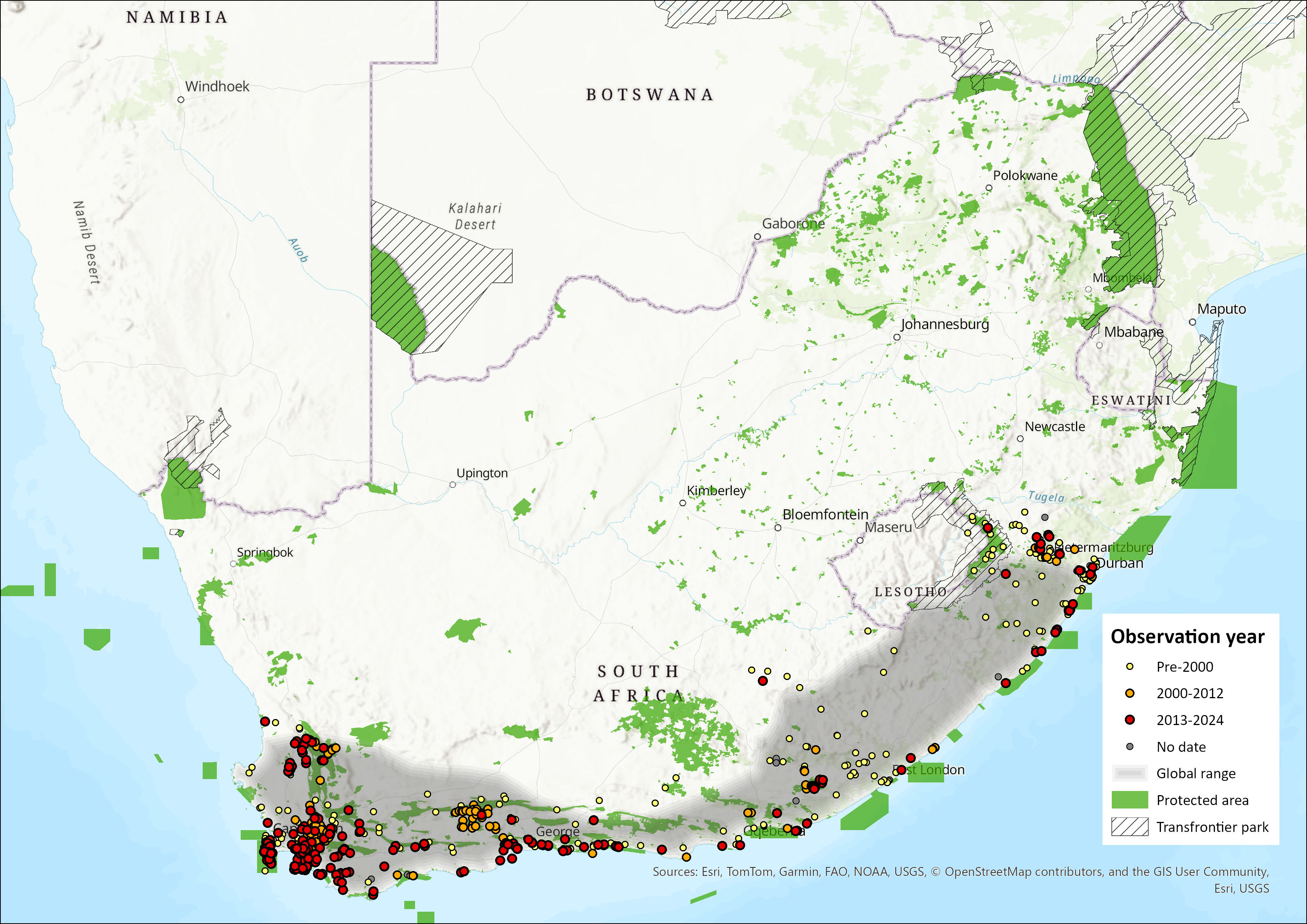The width and height of the screenshot is (1307, 924).
Task: Click the Pre-2000 yellow legend dot
Action: [1130, 666]
